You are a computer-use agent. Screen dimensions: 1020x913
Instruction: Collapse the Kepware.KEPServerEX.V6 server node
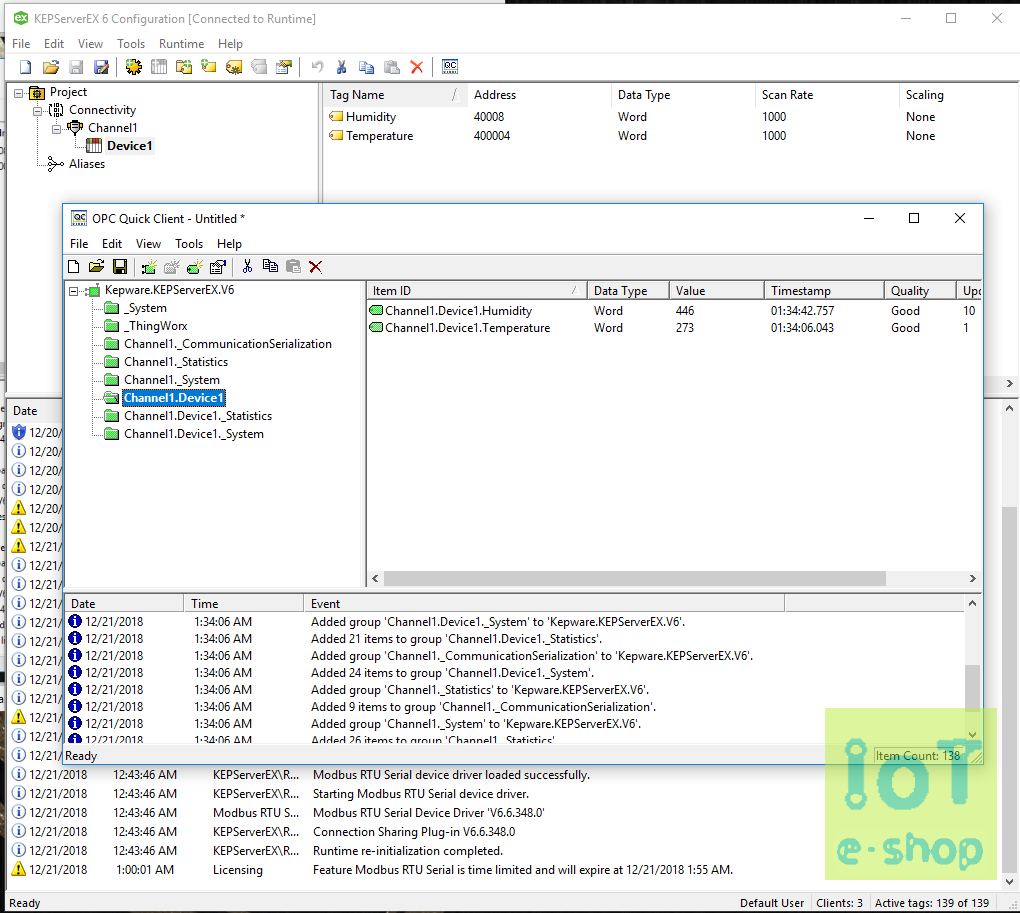point(74,291)
